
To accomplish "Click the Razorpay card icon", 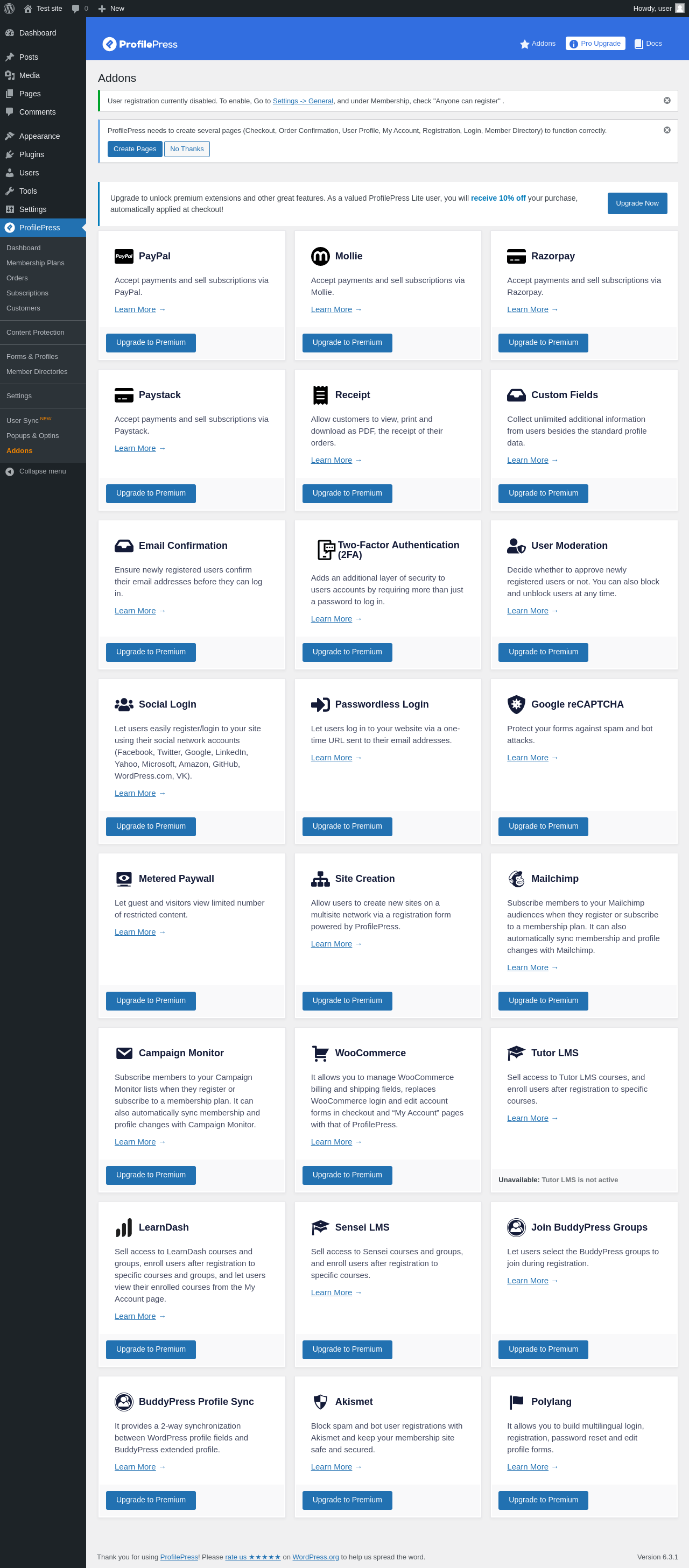I will point(516,256).
